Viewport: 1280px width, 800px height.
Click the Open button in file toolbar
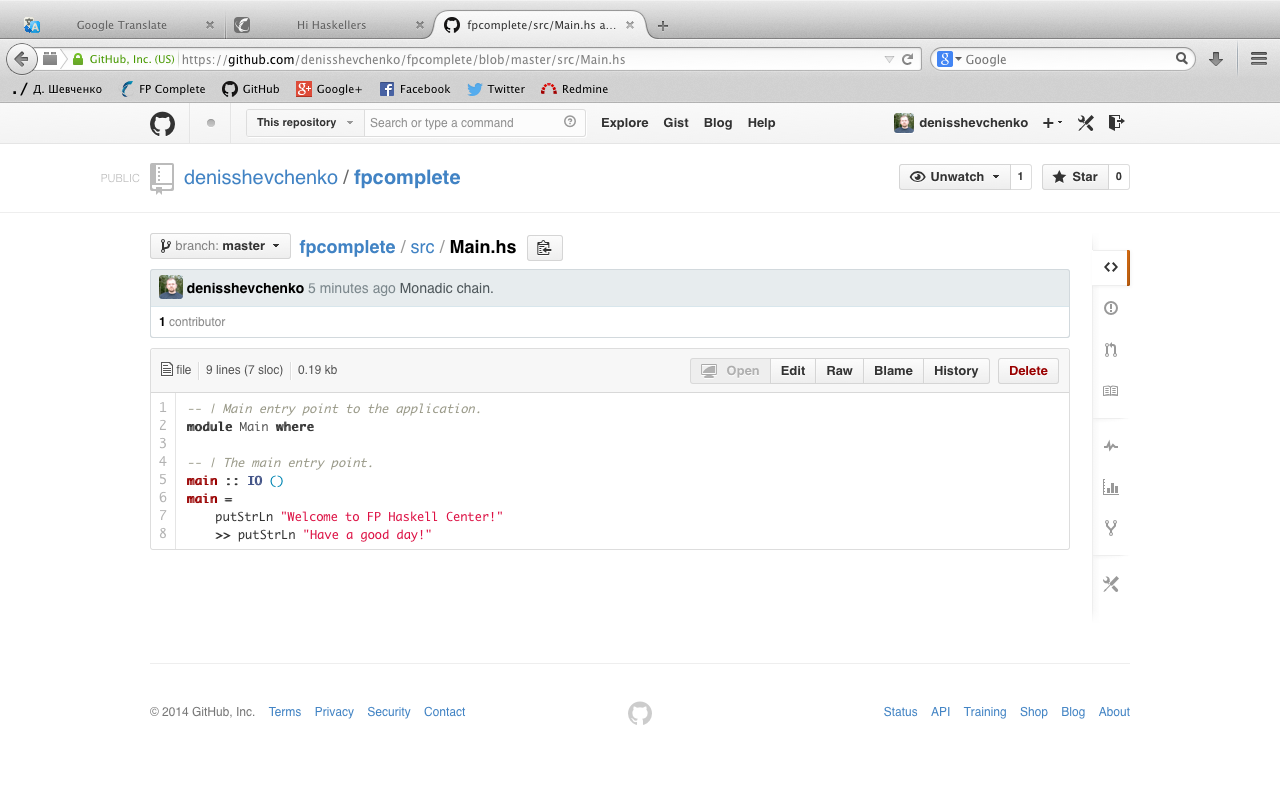point(730,371)
